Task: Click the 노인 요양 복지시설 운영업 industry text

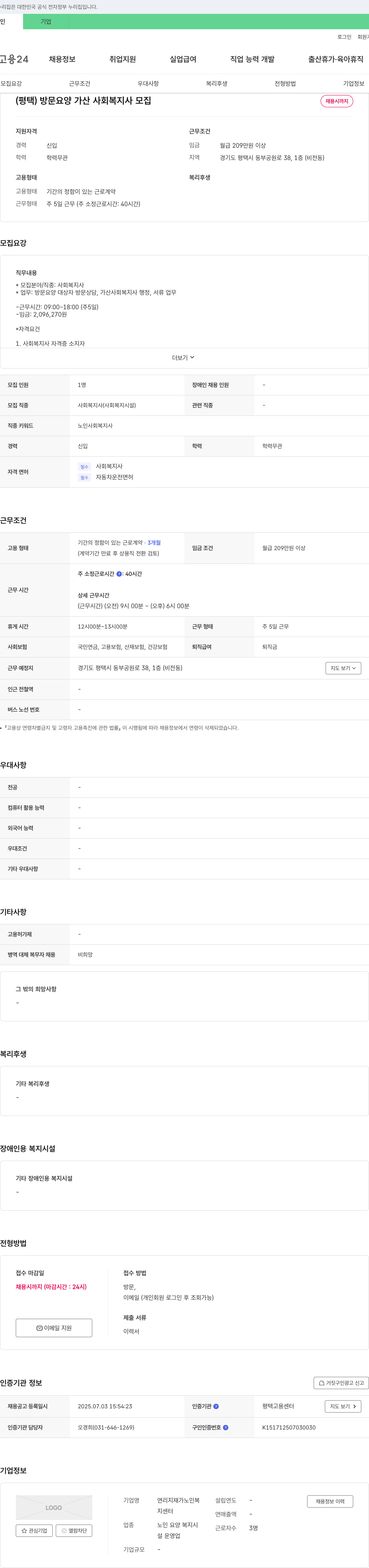Action: (x=178, y=1530)
